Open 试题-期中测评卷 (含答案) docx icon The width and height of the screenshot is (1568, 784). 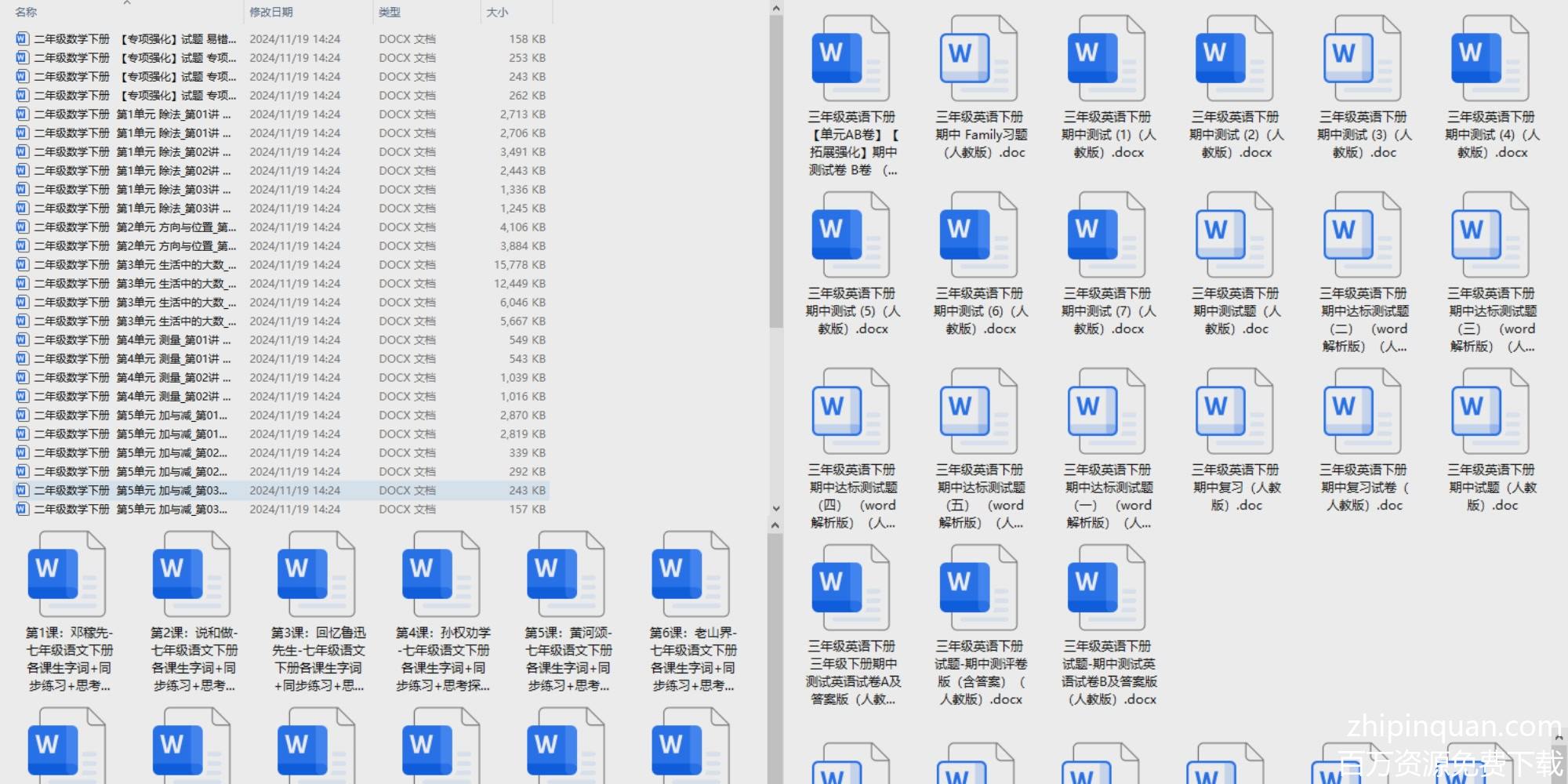978,588
